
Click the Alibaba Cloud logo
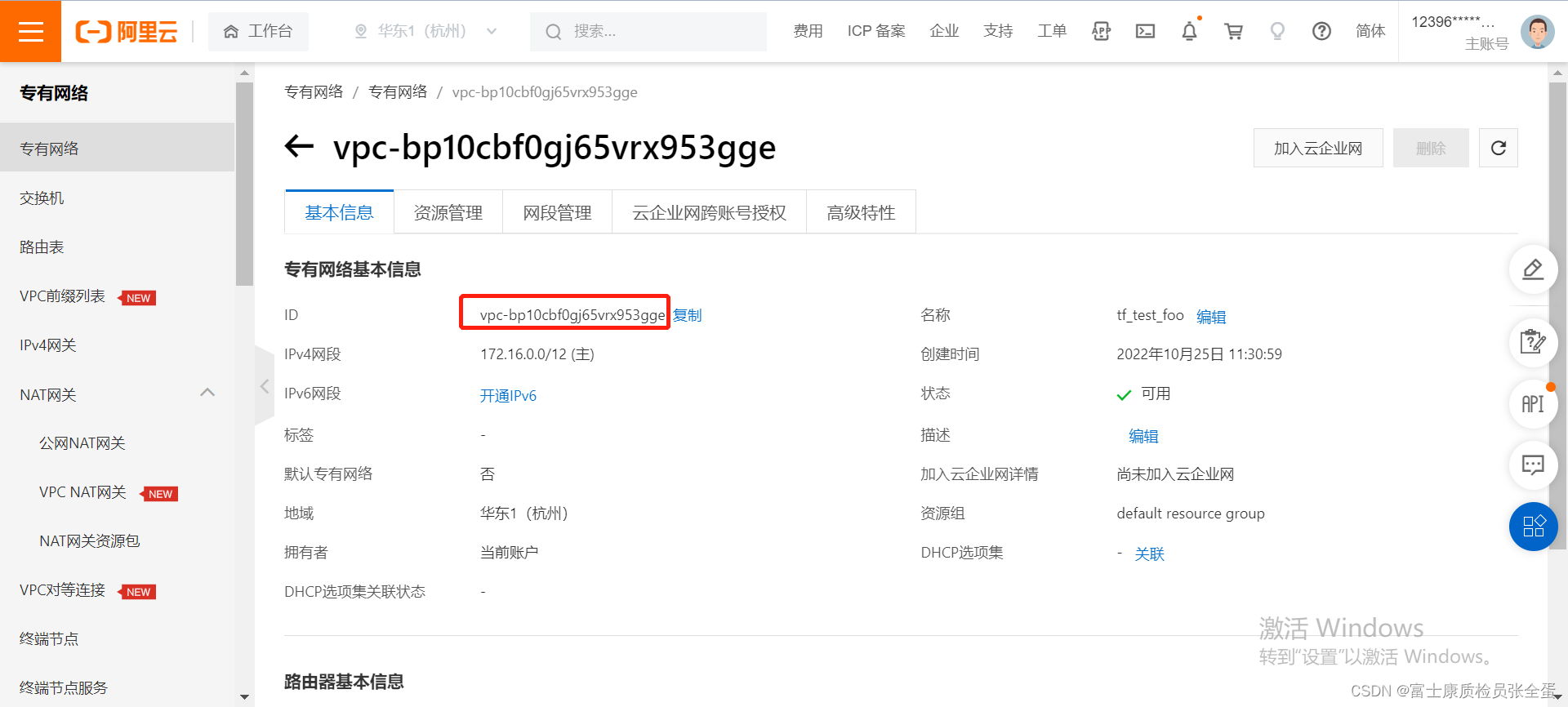pyautogui.click(x=127, y=32)
